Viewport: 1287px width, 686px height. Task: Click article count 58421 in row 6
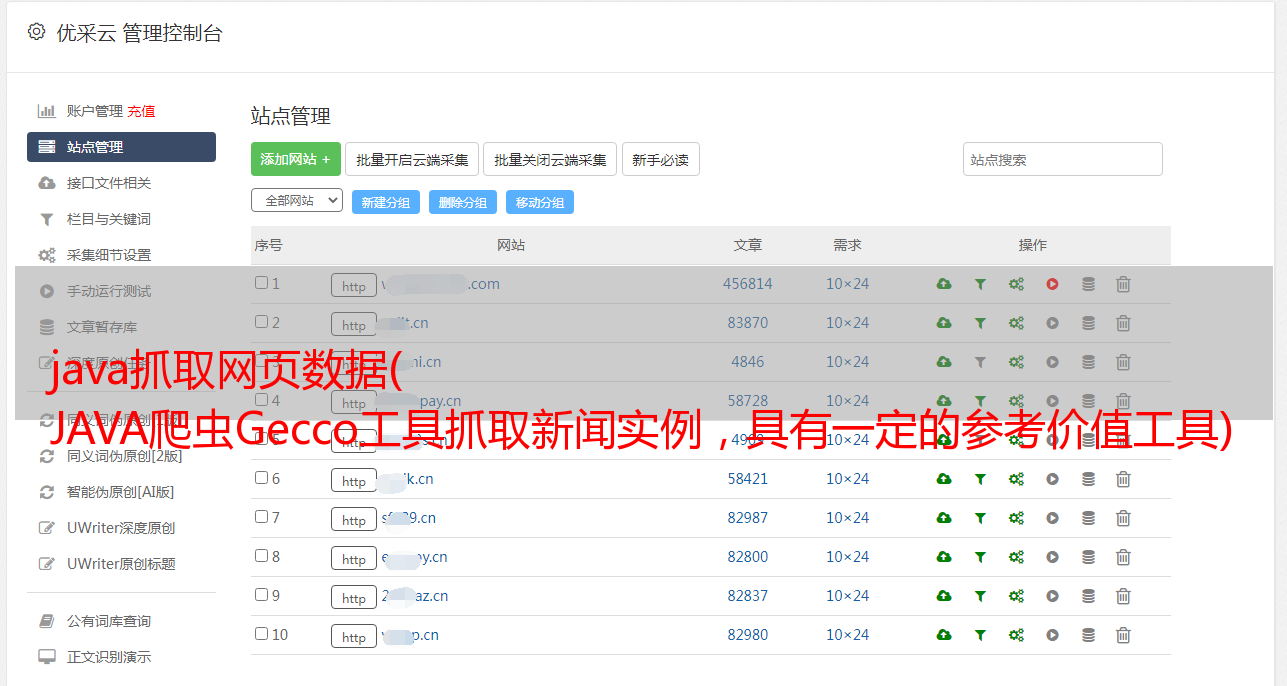click(748, 479)
